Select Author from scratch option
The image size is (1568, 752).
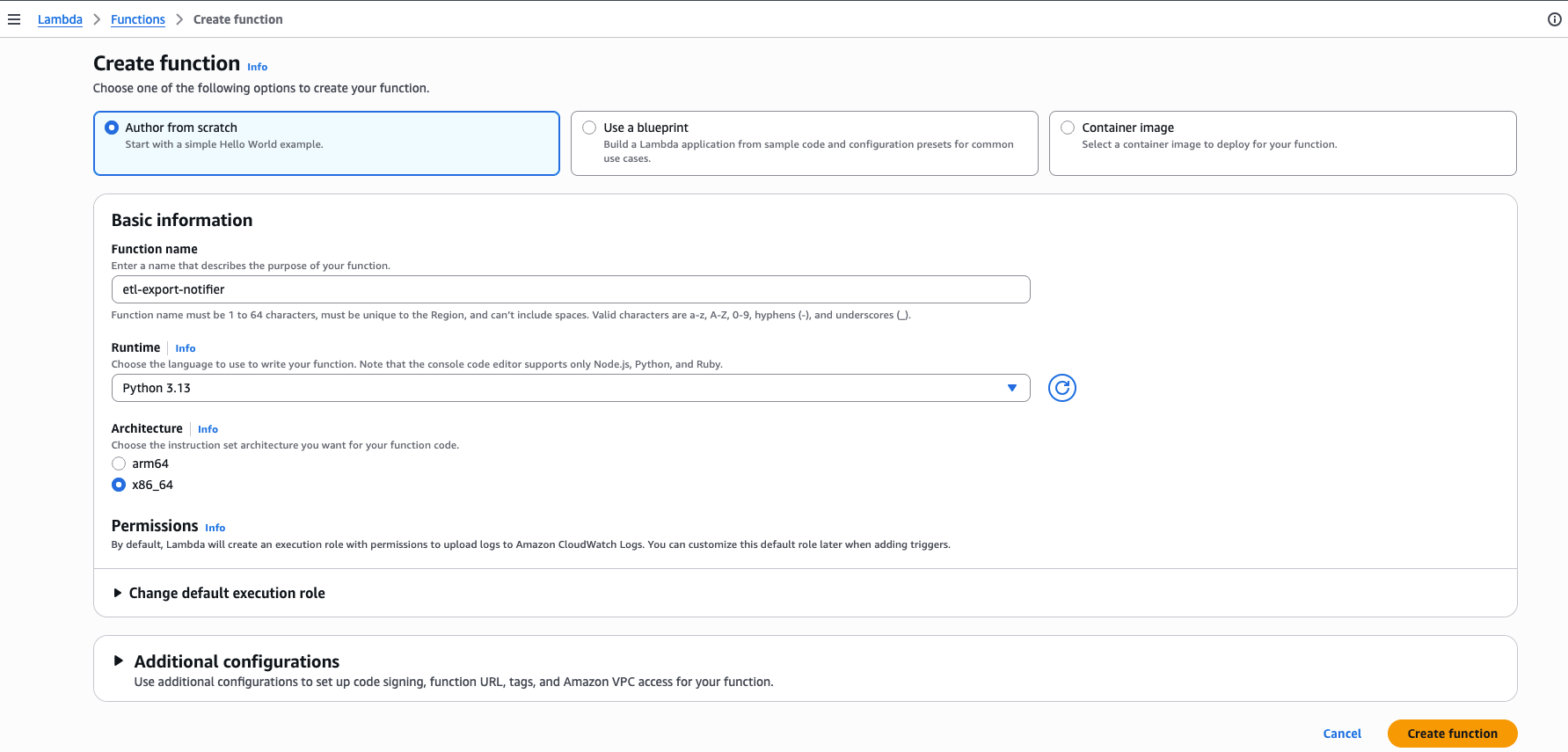[326, 143]
